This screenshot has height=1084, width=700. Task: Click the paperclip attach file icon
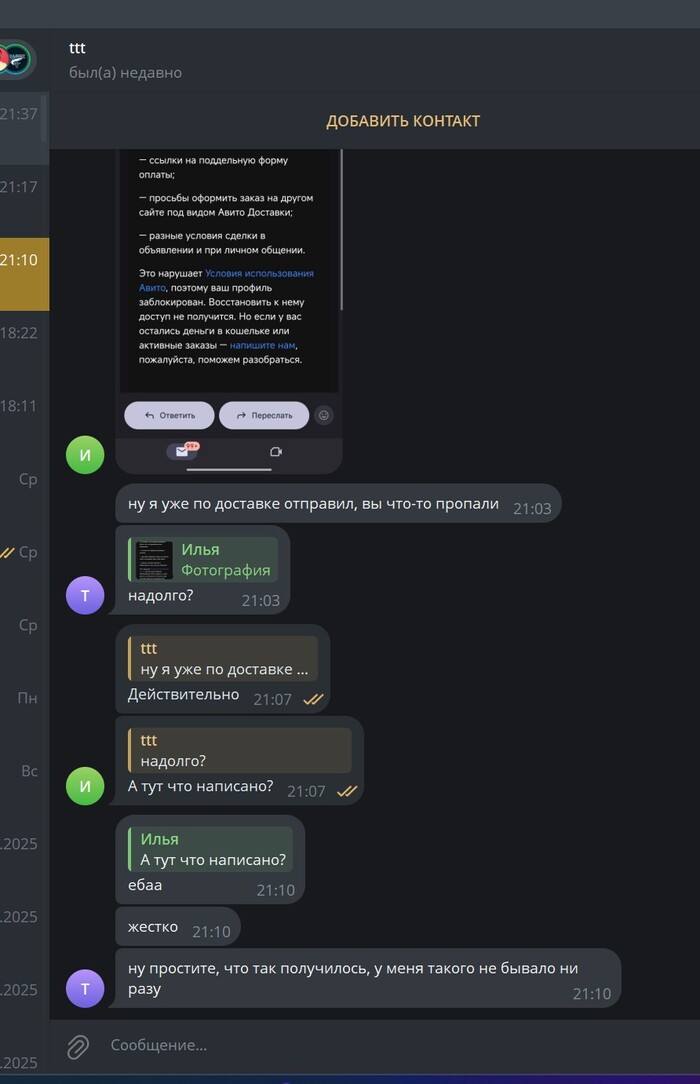point(77,1046)
